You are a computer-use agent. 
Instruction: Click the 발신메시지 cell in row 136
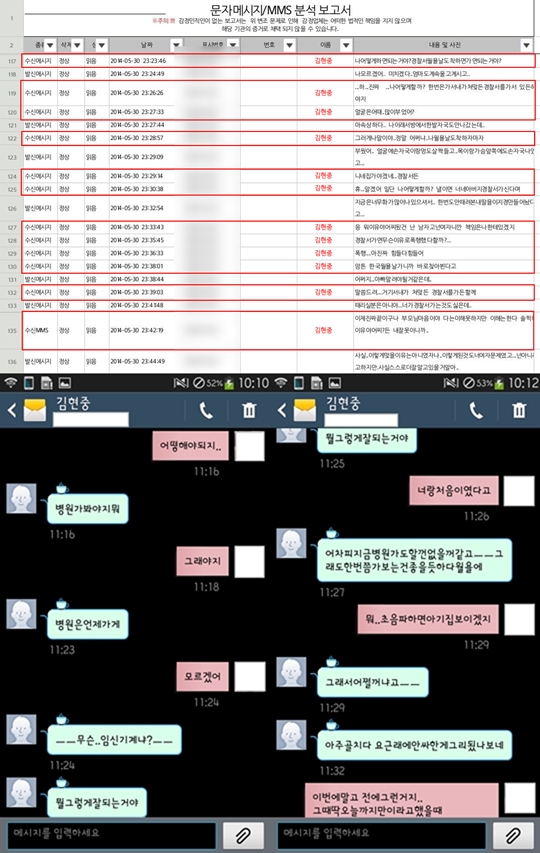38,361
